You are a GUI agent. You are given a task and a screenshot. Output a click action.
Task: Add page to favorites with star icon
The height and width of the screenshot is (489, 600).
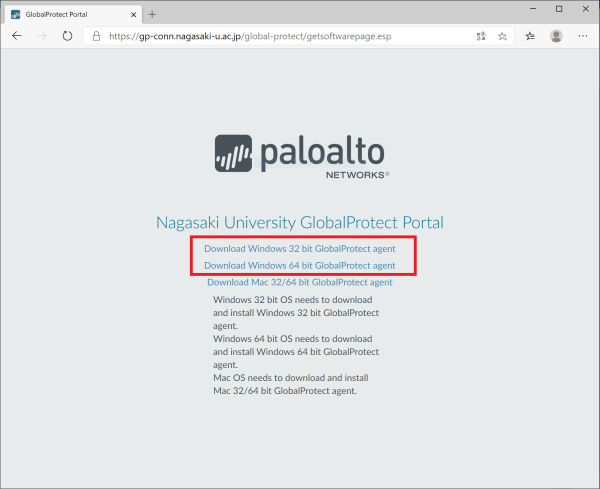[502, 35]
